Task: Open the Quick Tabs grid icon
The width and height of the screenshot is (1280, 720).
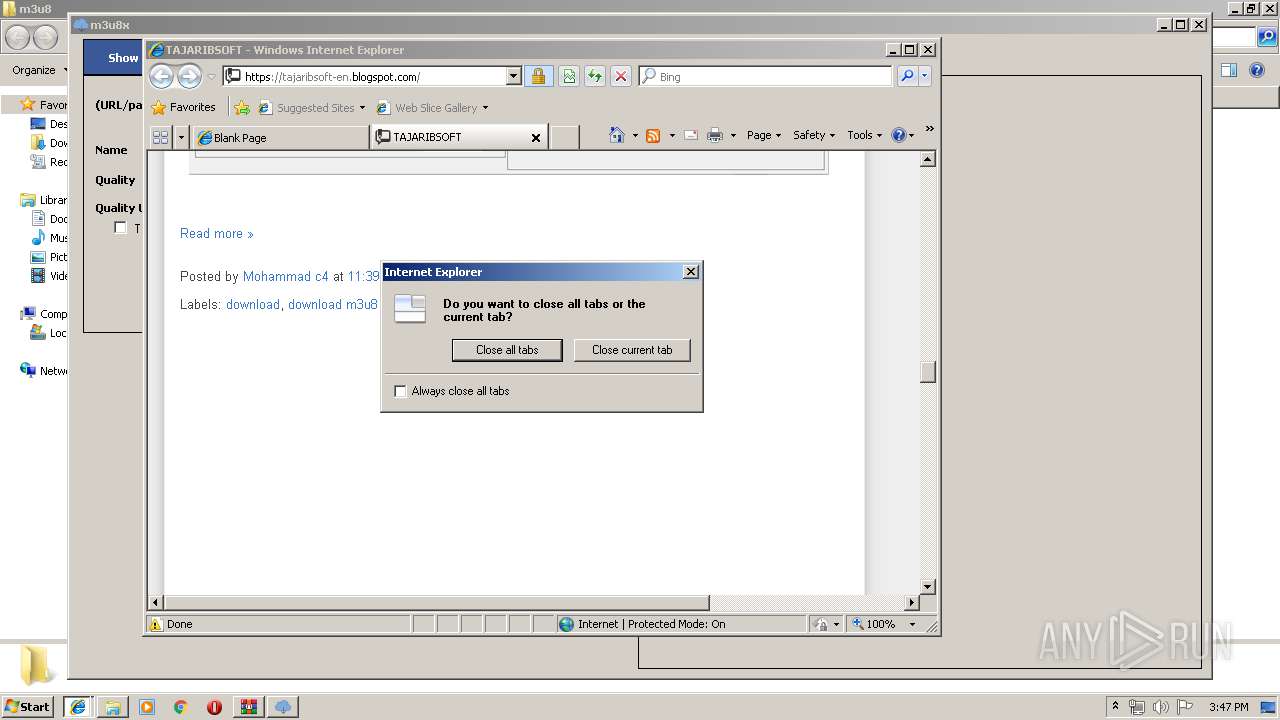Action: tap(160, 137)
